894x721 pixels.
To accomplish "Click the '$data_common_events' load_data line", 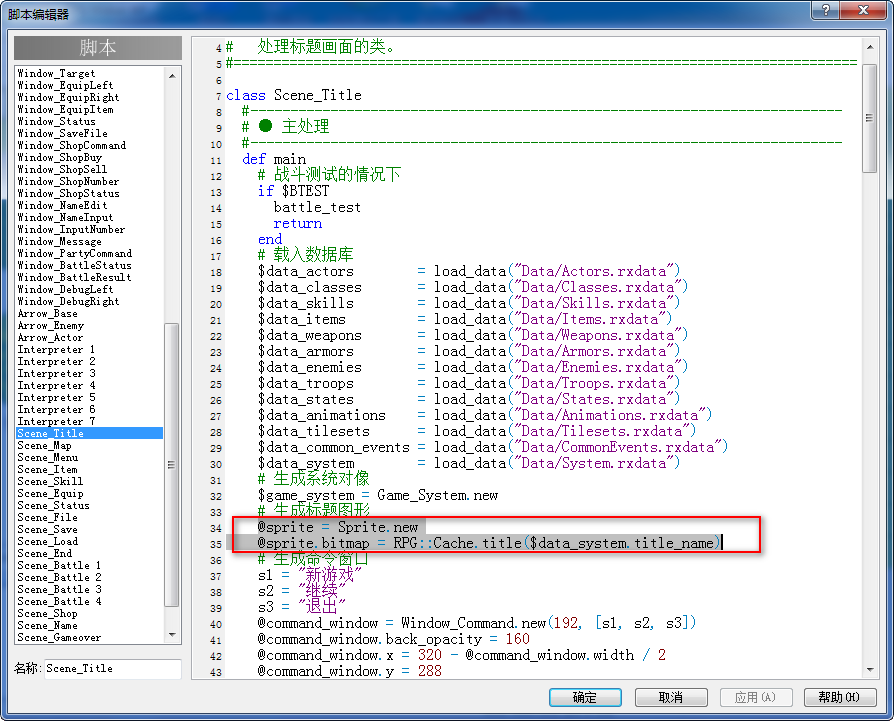I will (x=493, y=447).
